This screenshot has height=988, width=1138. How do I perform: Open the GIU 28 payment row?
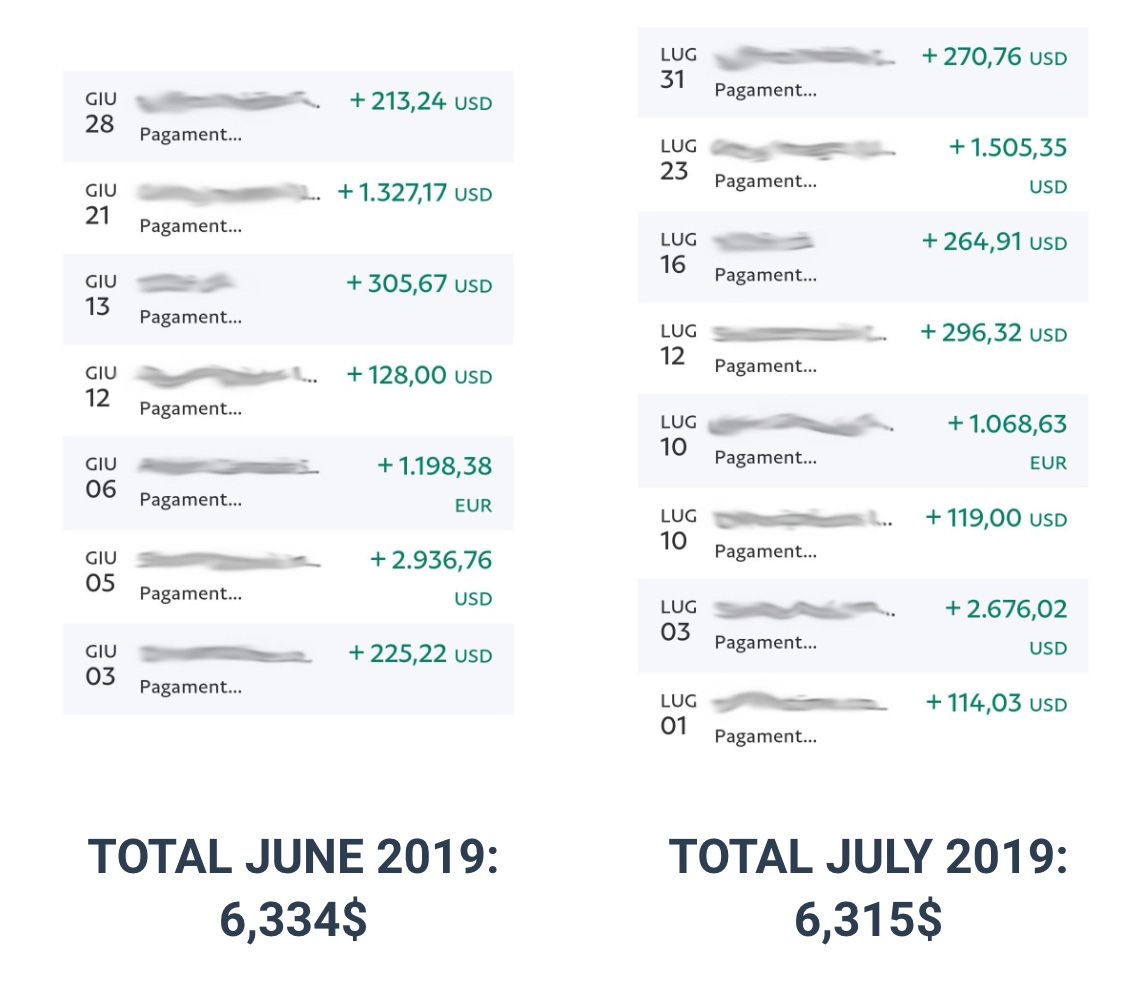click(x=288, y=116)
